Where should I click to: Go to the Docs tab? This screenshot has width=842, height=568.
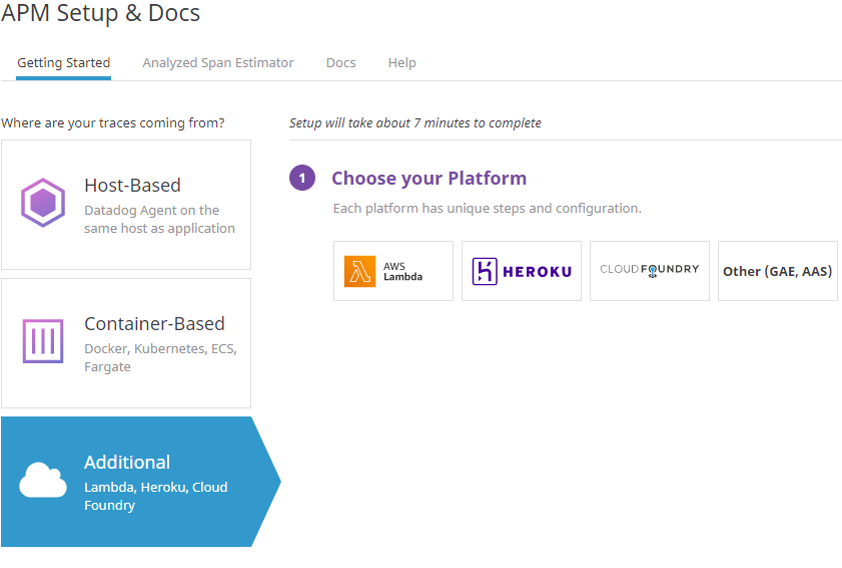(x=341, y=63)
